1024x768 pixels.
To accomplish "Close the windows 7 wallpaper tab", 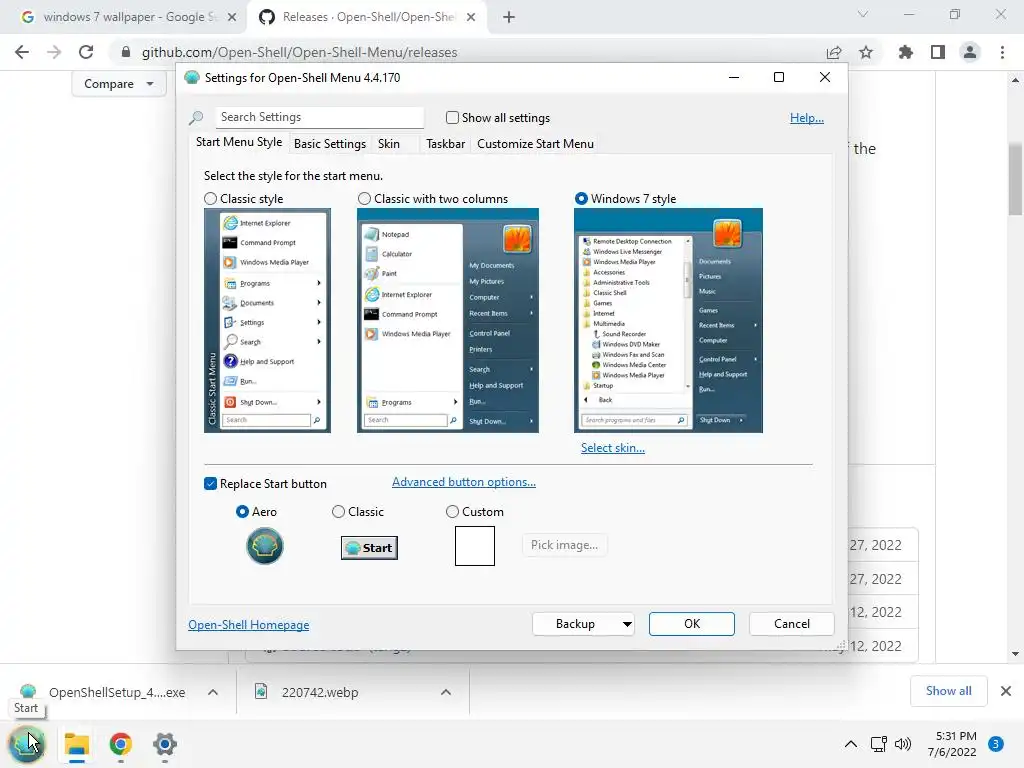I will [232, 18].
